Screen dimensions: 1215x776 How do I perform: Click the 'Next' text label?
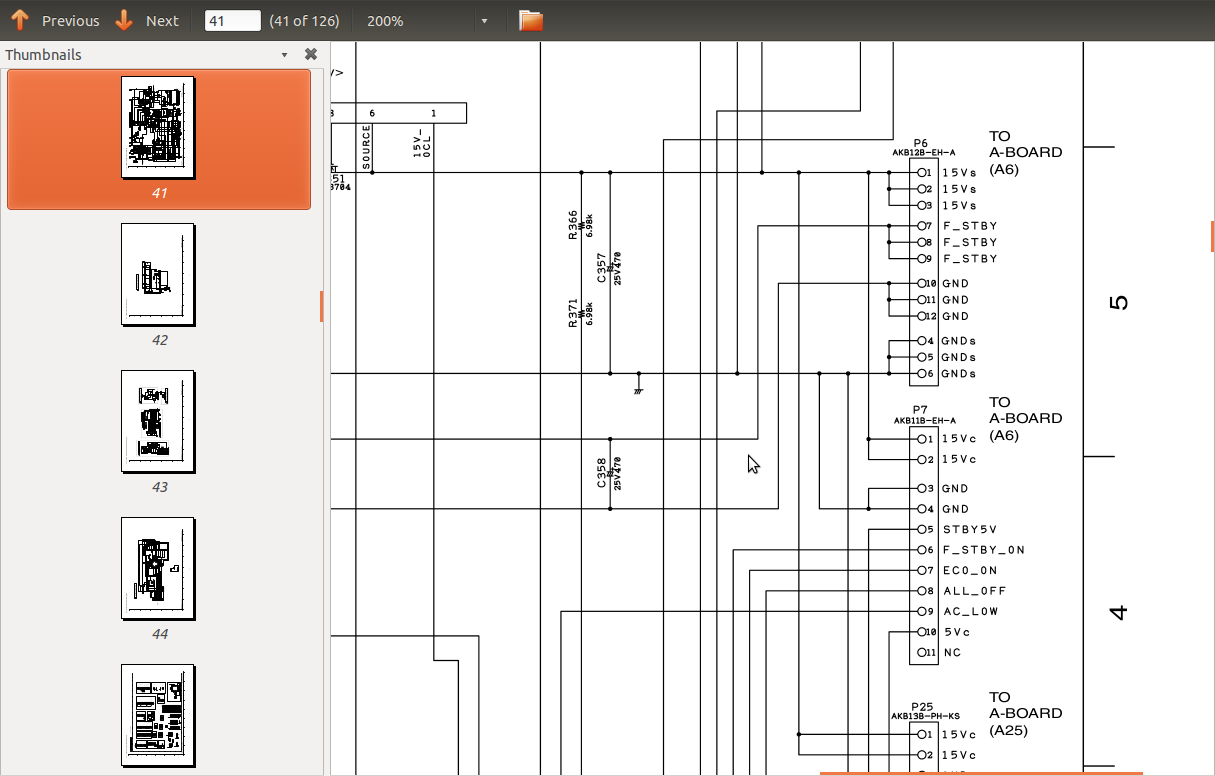pos(162,21)
